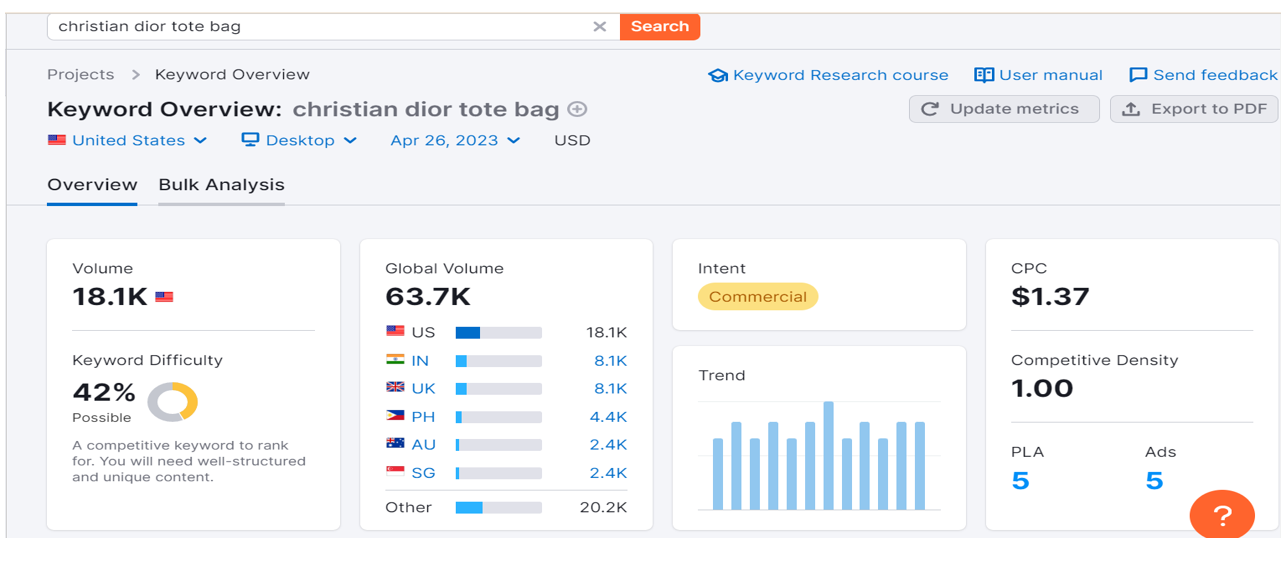Click the US volume progress bar

pyautogui.click(x=499, y=333)
